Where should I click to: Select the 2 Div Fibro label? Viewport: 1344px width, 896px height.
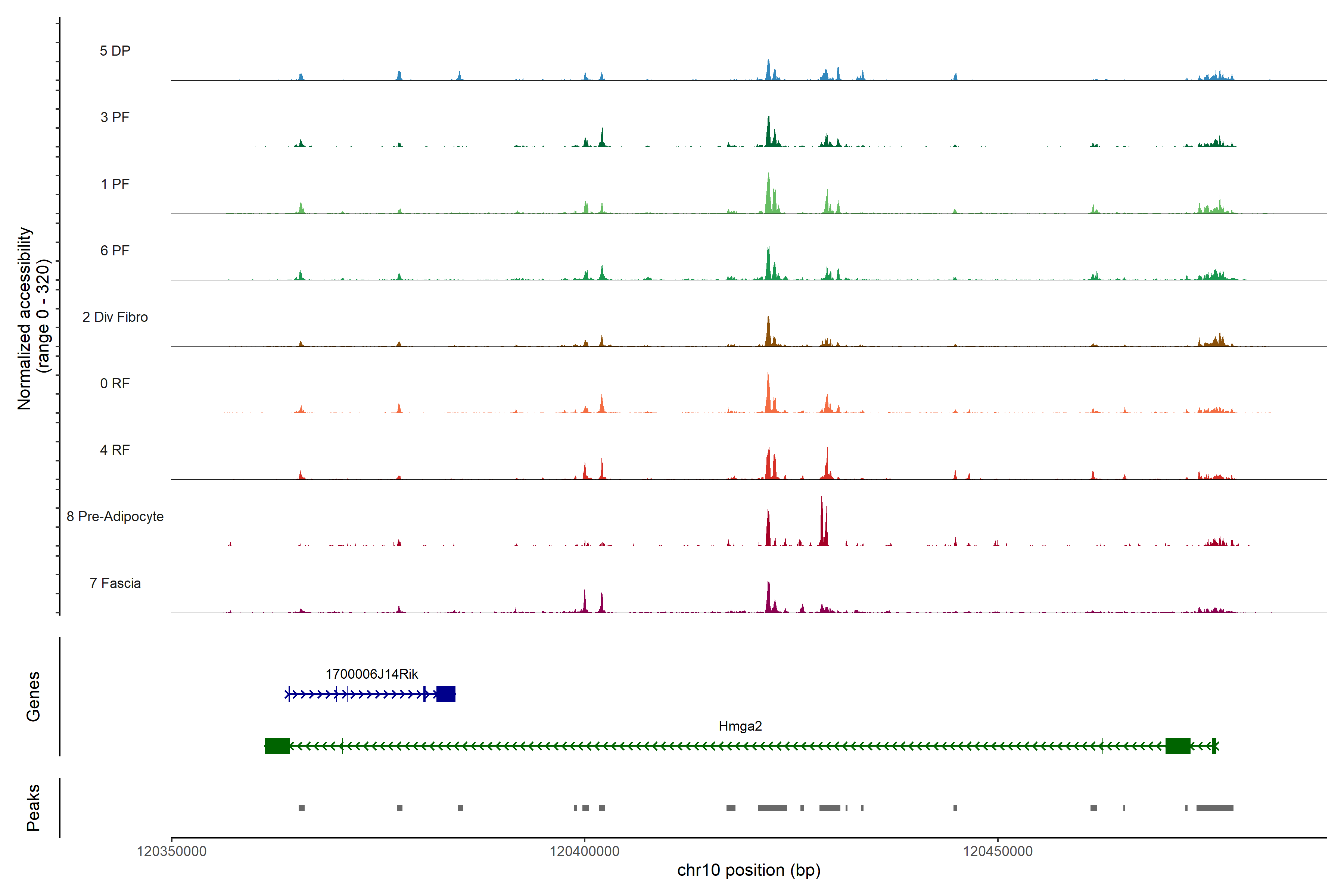tap(115, 317)
